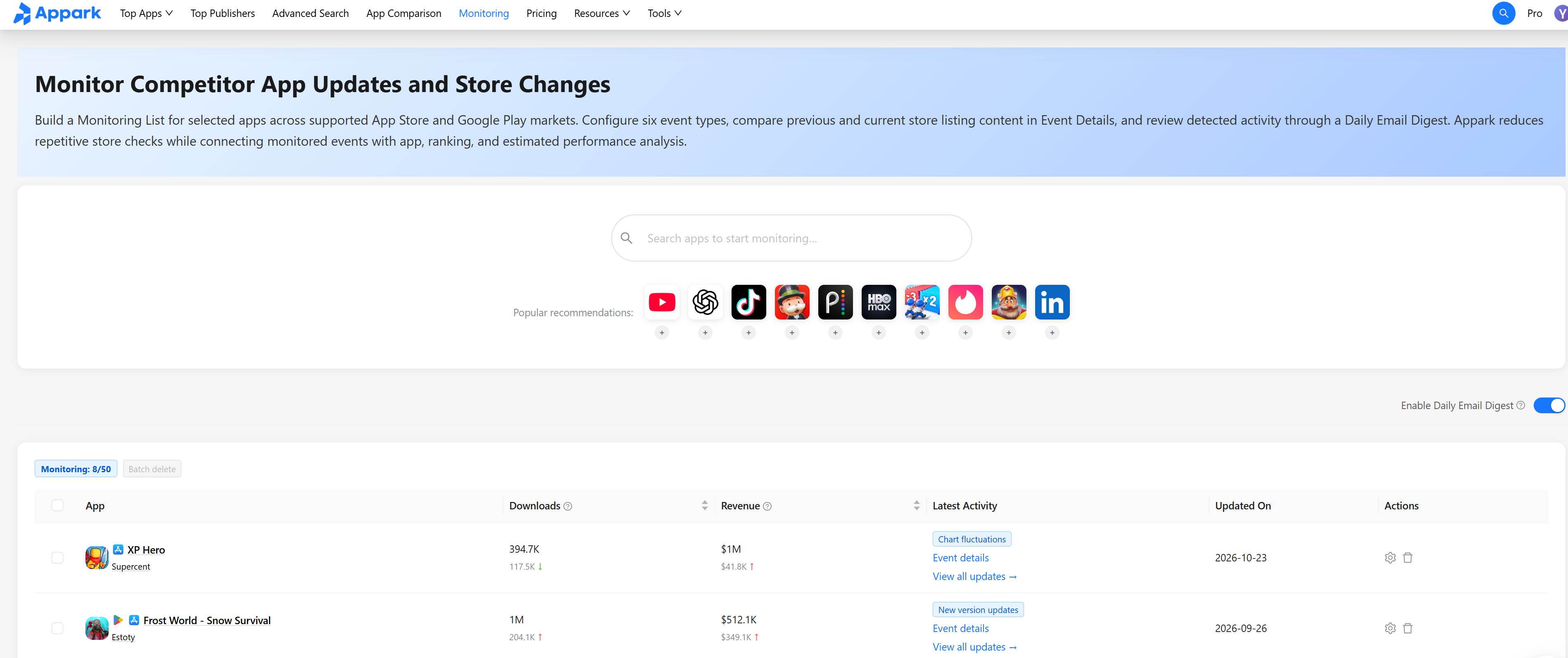This screenshot has width=1568, height=658.
Task: Open the Supercent publisher link
Action: click(130, 567)
